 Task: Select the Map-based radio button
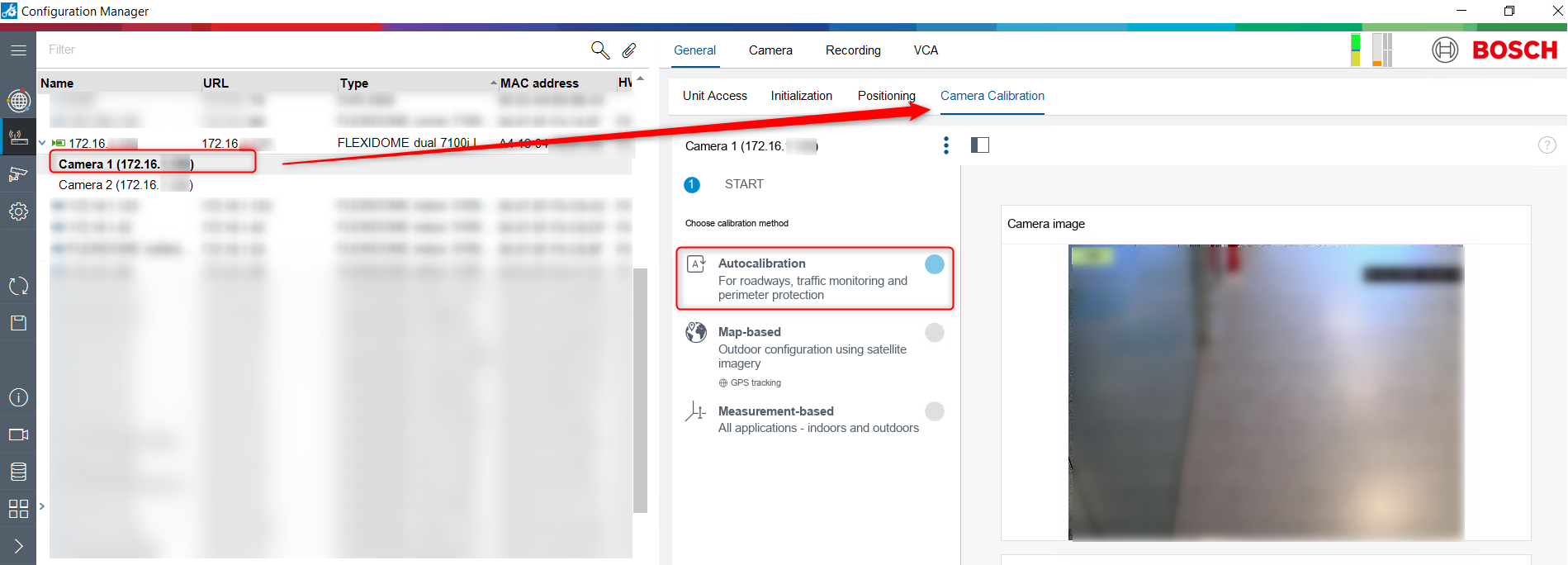coord(935,332)
